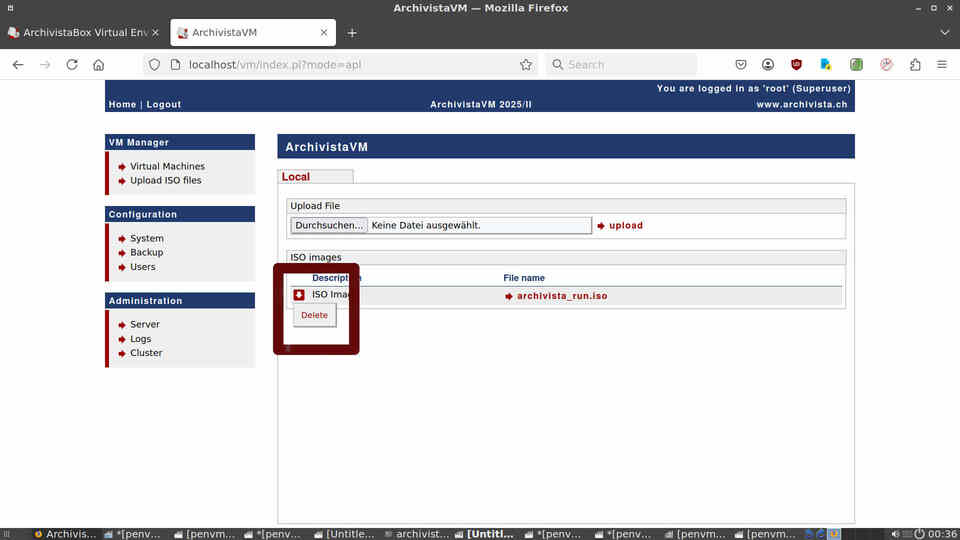Click the clock showing 00:36

click(x=942, y=534)
